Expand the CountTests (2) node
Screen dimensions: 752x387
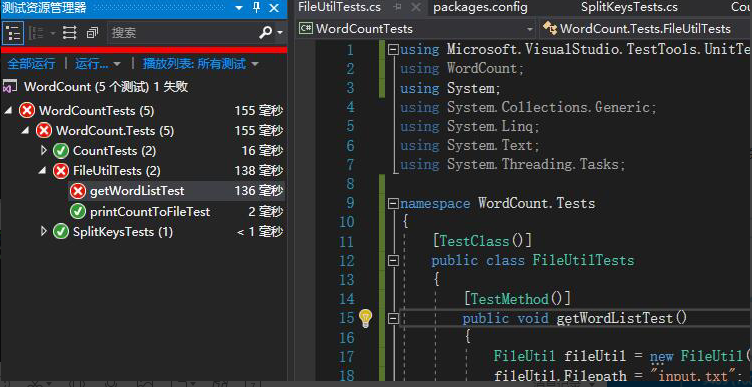[x=44, y=151]
